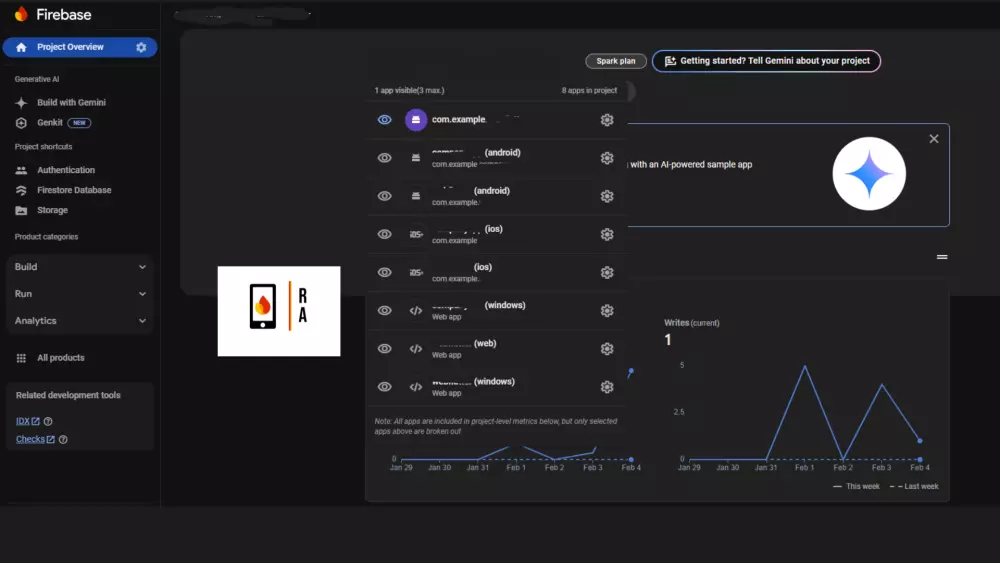Viewport: 1000px width, 563px height.
Task: Open settings gear for first ios app
Action: point(607,235)
